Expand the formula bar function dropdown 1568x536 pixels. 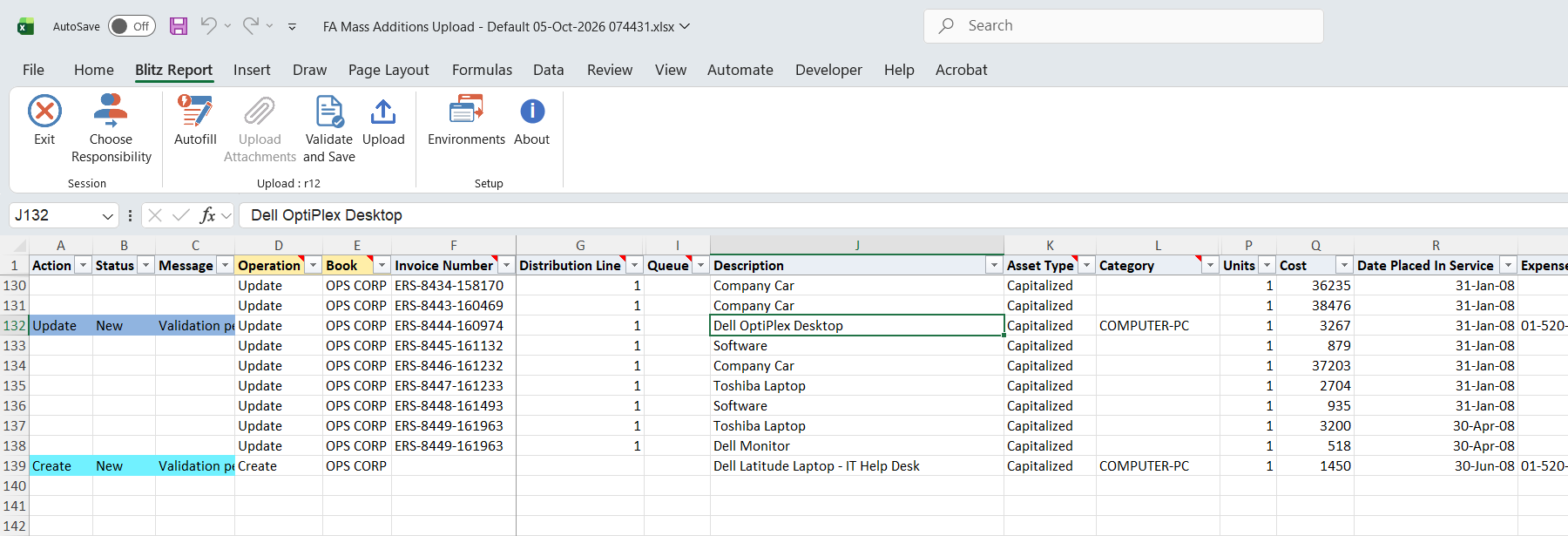226,215
